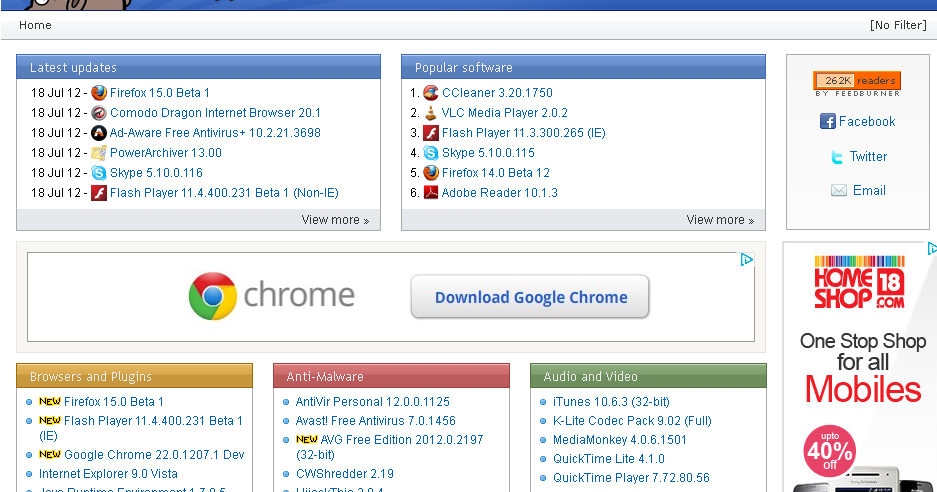Click the Flash Player icon beside 11.3.300.265 (IE)

point(431,133)
